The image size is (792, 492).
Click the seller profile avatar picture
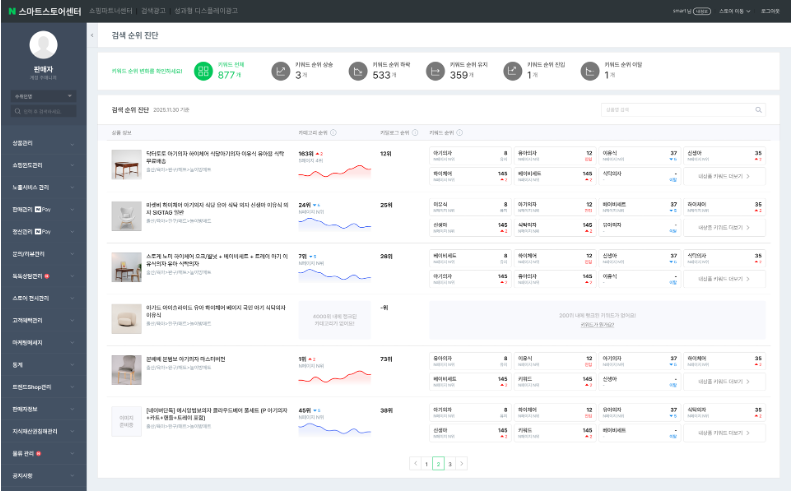point(43,44)
